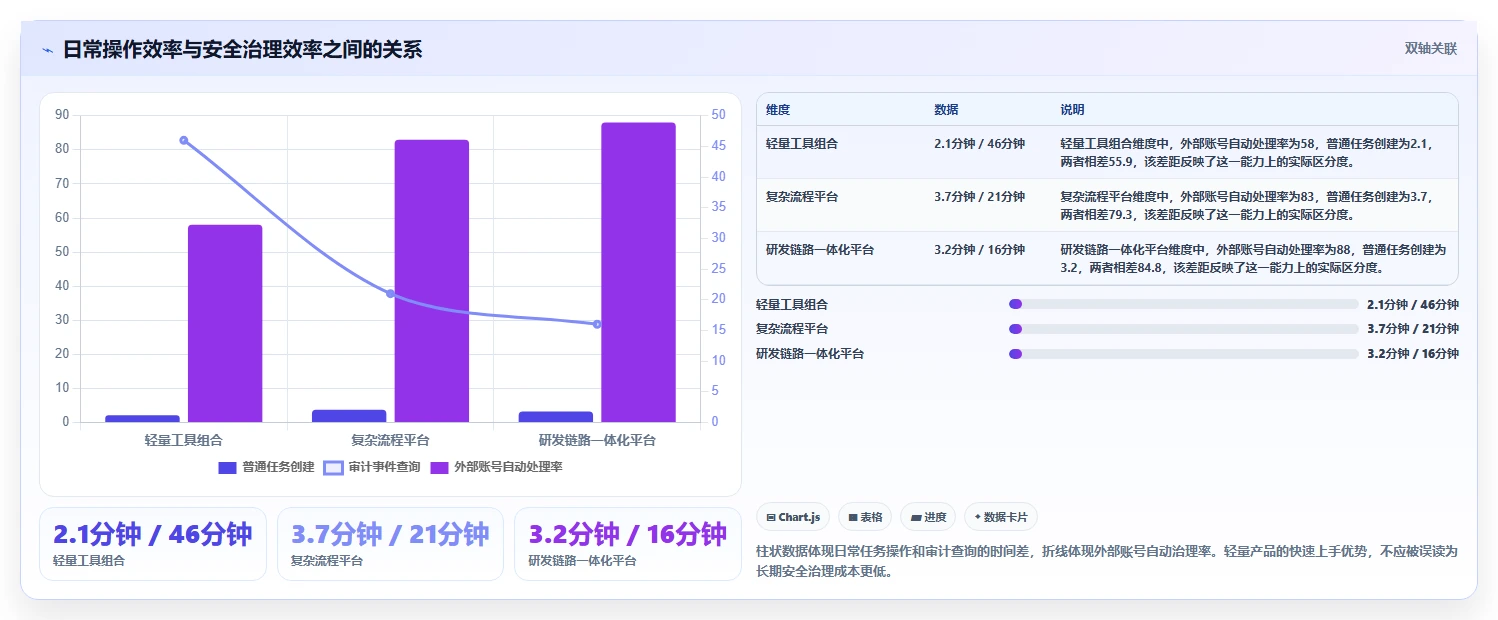Click the tall purple bar for 复杂流程平台

(431, 281)
